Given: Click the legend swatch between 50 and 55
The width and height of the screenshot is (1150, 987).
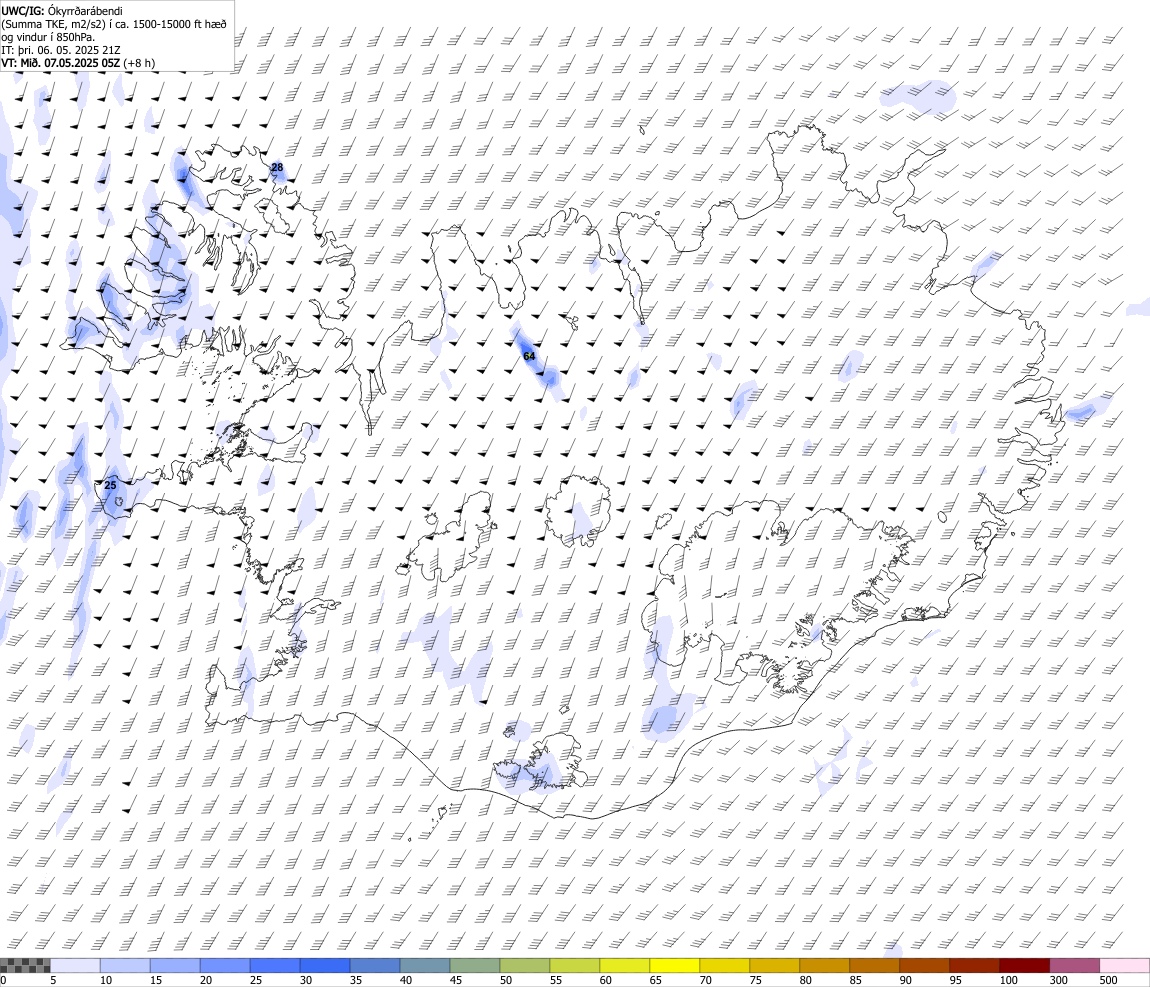Looking at the screenshot, I should [524, 965].
